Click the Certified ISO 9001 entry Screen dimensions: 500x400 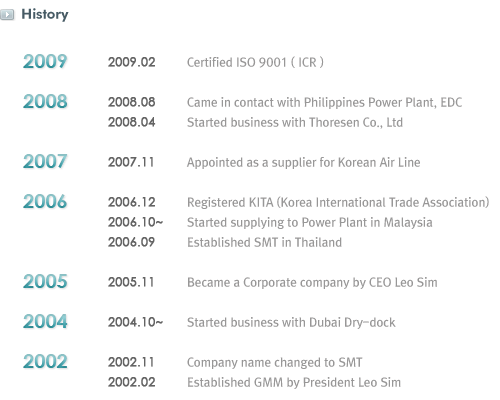point(255,63)
